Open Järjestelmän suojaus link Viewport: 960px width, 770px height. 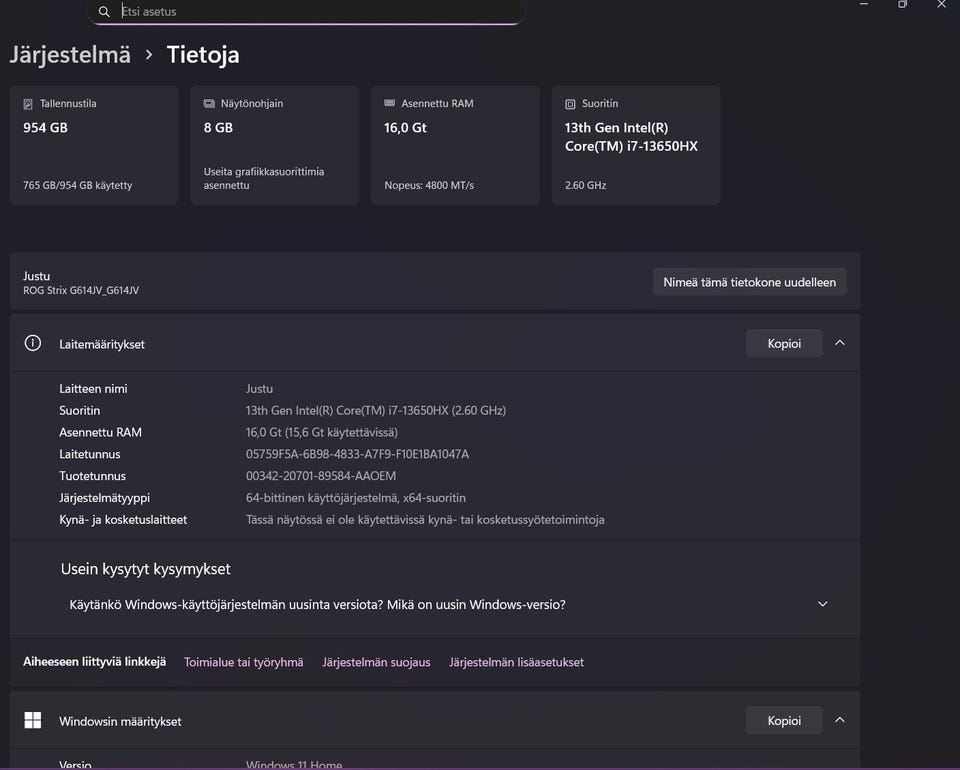point(376,662)
